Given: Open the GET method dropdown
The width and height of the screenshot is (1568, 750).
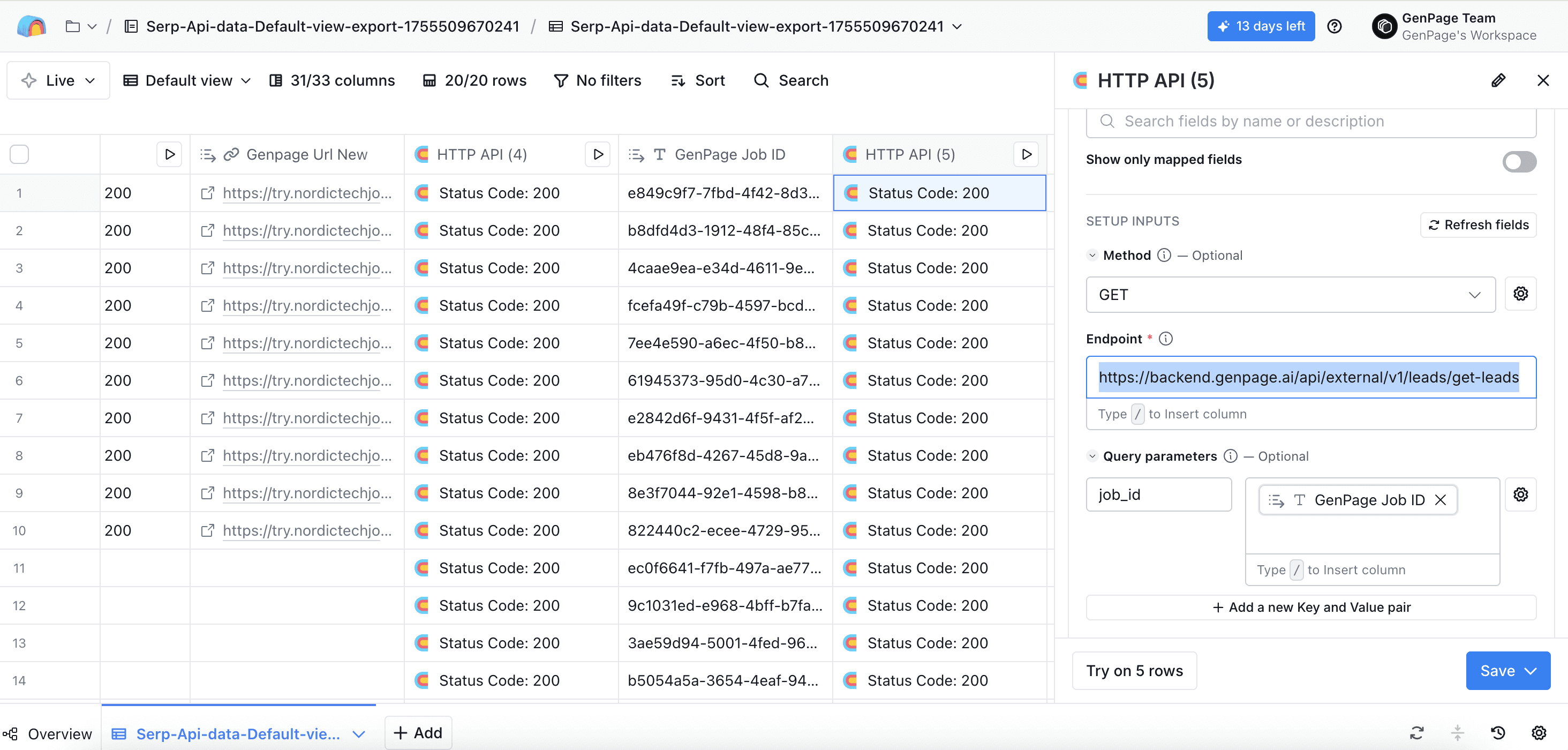Looking at the screenshot, I should 1290,295.
